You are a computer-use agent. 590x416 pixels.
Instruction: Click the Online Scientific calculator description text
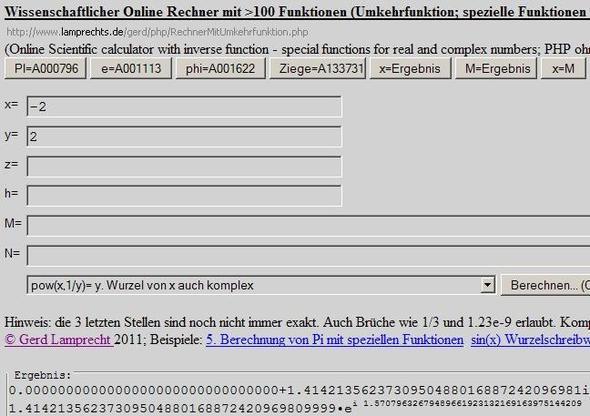(x=297, y=49)
